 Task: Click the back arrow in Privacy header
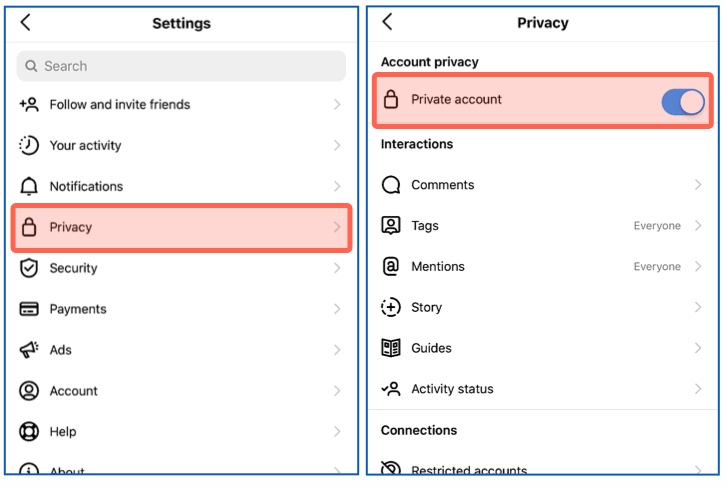[x=388, y=22]
